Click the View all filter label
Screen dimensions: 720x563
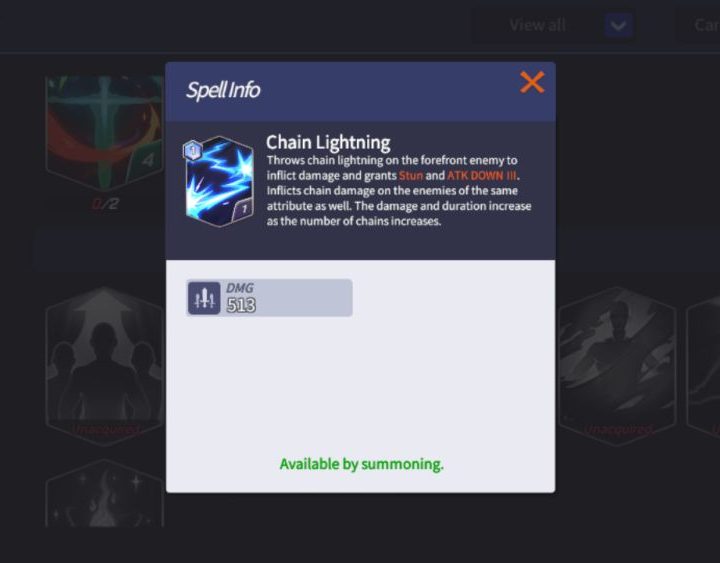(537, 25)
